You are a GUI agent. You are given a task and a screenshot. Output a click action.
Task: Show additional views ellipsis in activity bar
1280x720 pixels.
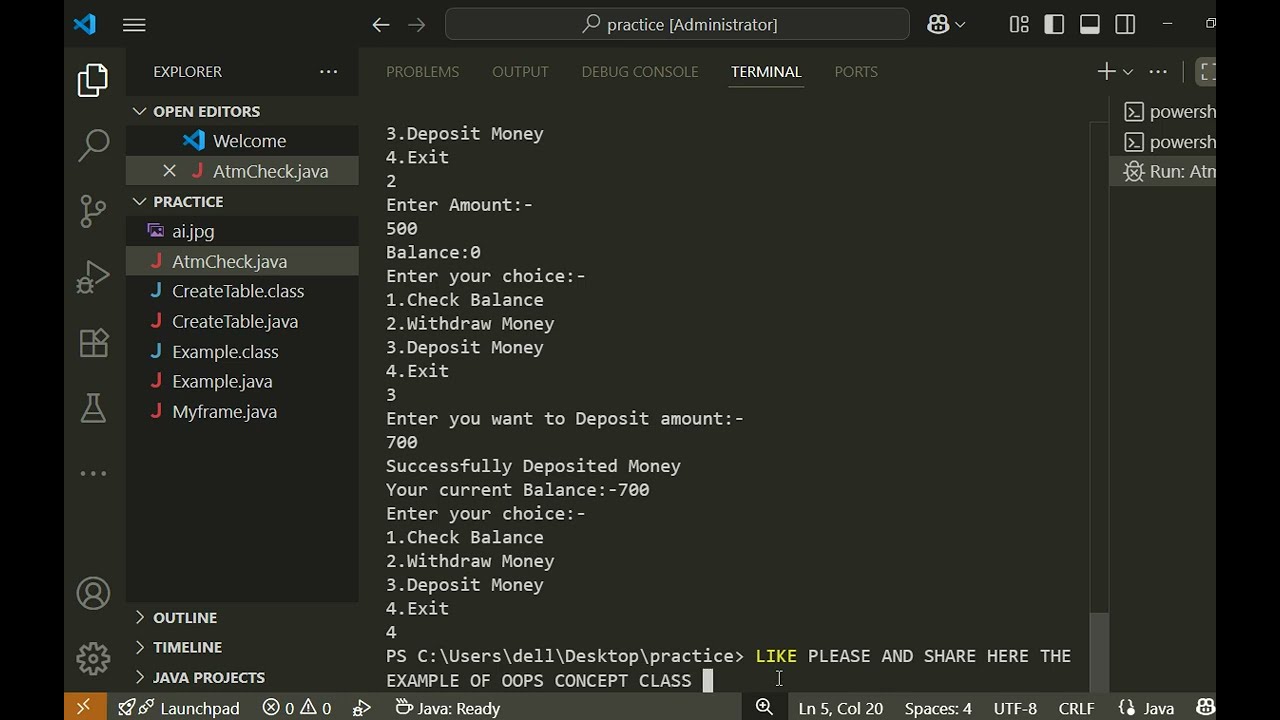93,474
